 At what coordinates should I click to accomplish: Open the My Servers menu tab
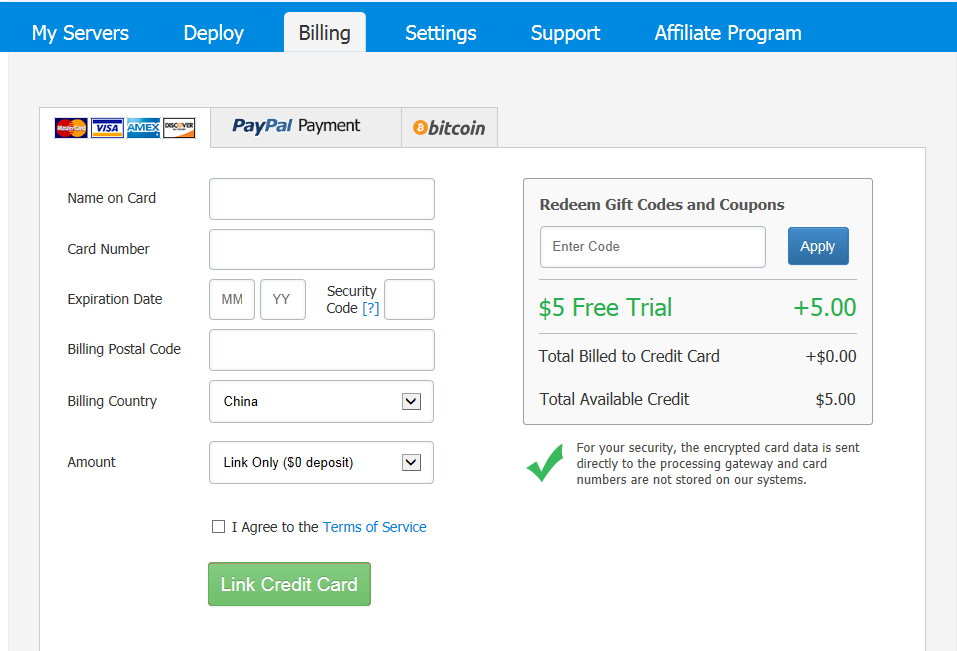(x=80, y=33)
